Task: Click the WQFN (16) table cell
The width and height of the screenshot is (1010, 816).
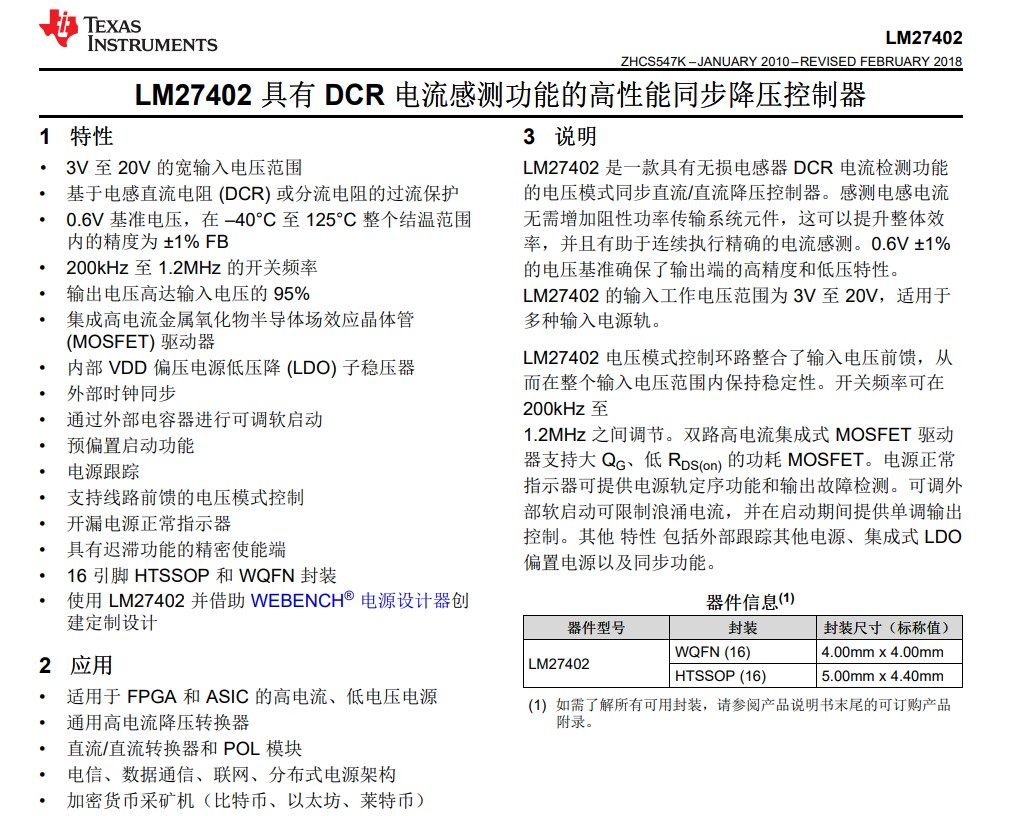Action: coord(743,652)
